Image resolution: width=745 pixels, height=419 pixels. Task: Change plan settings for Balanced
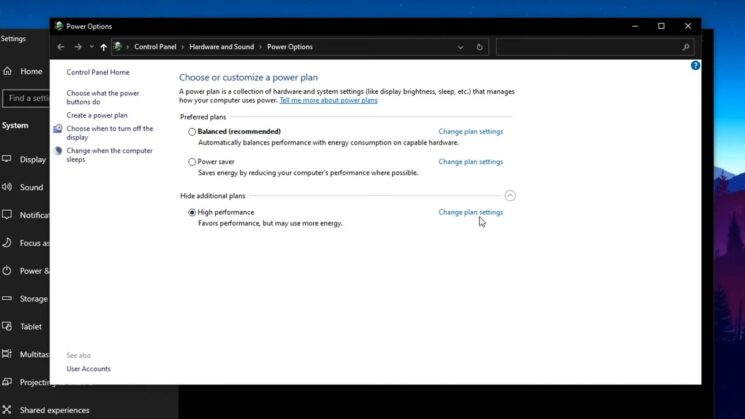coord(470,132)
